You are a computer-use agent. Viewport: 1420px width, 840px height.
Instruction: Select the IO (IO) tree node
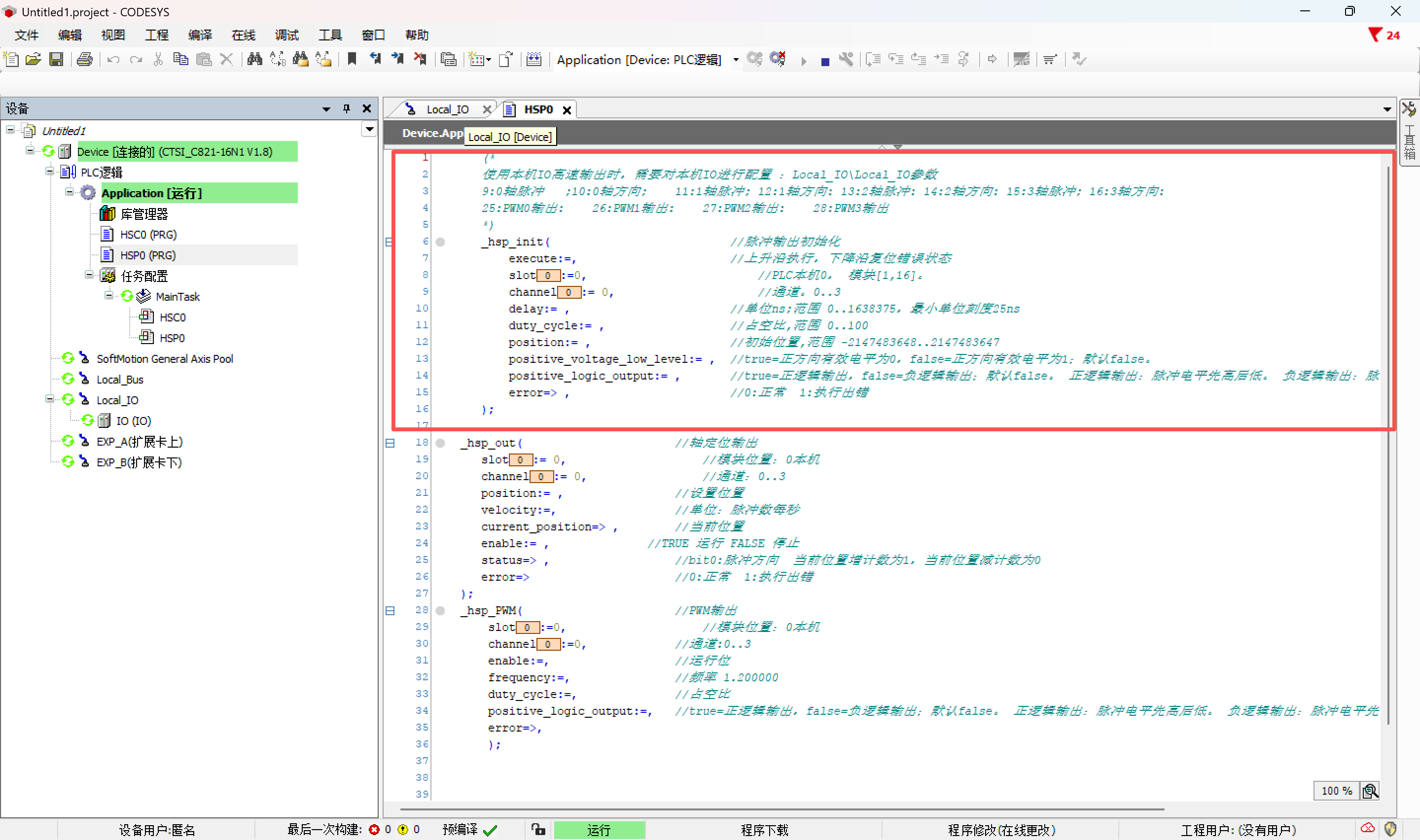click(134, 420)
